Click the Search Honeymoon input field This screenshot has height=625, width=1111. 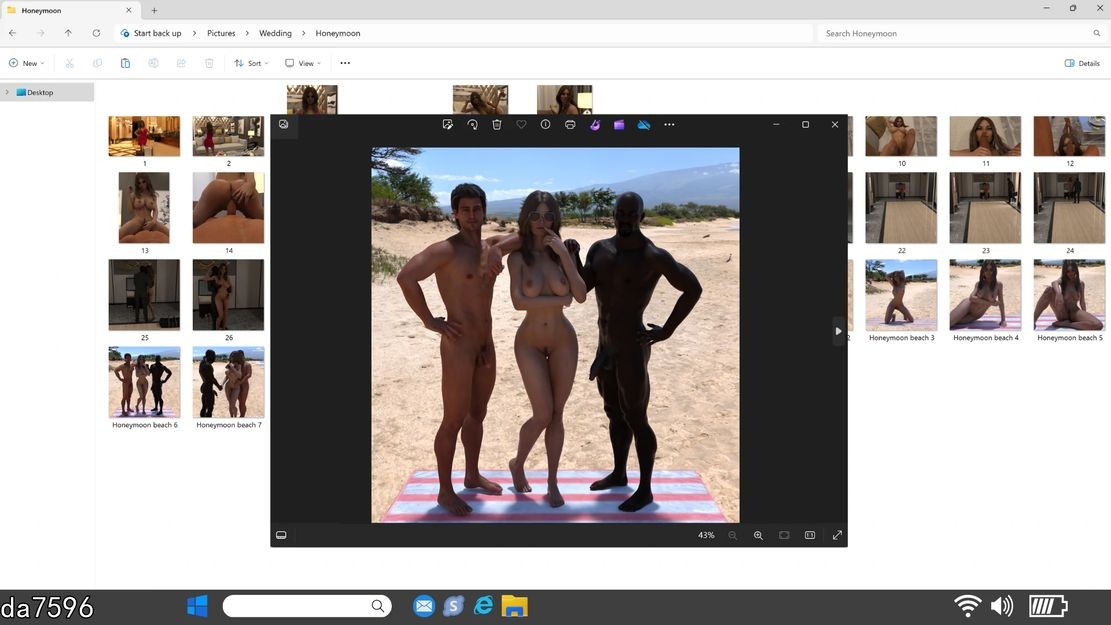tap(957, 33)
